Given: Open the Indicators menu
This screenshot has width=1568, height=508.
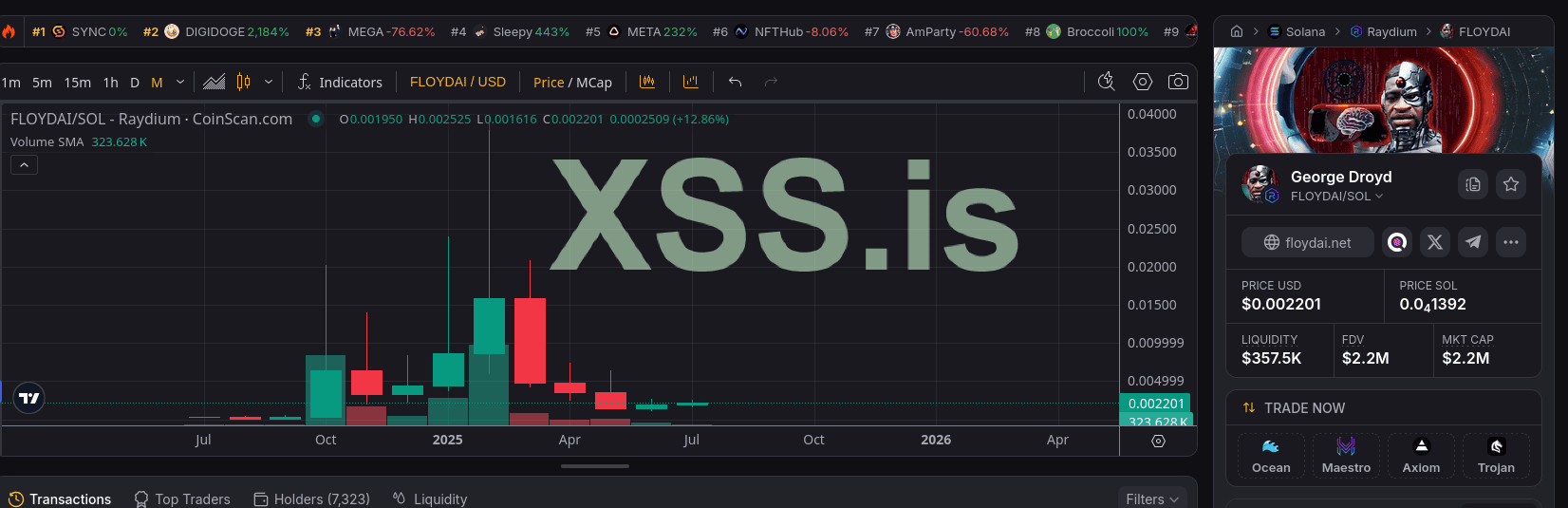Looking at the screenshot, I should (x=340, y=83).
